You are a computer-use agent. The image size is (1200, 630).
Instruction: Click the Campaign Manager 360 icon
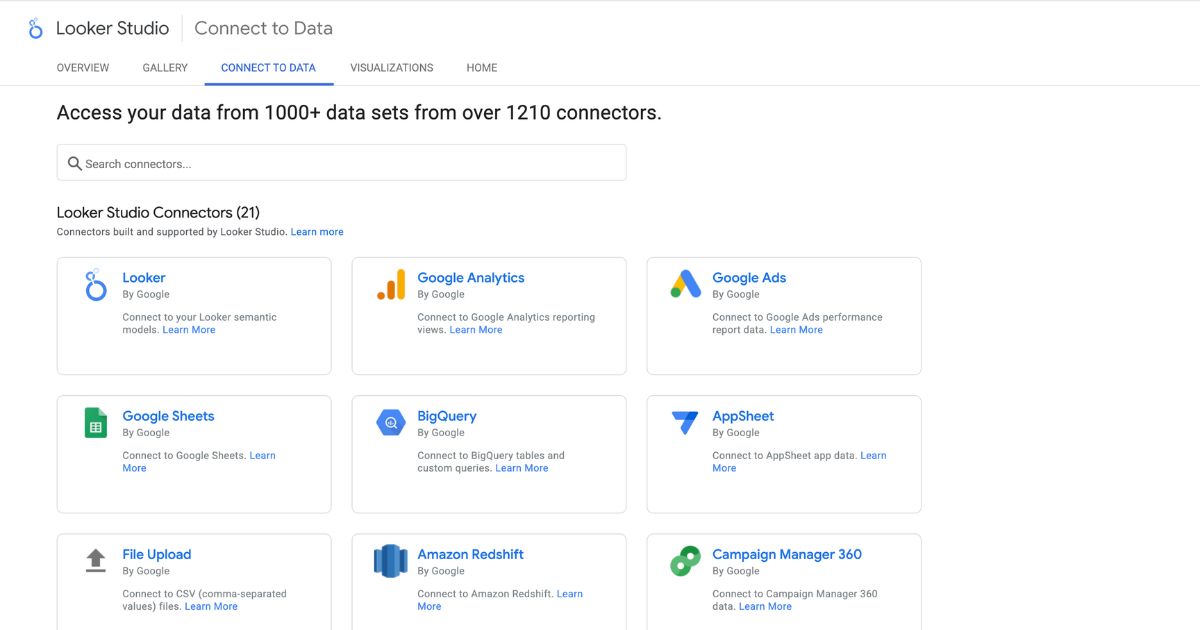tap(685, 561)
